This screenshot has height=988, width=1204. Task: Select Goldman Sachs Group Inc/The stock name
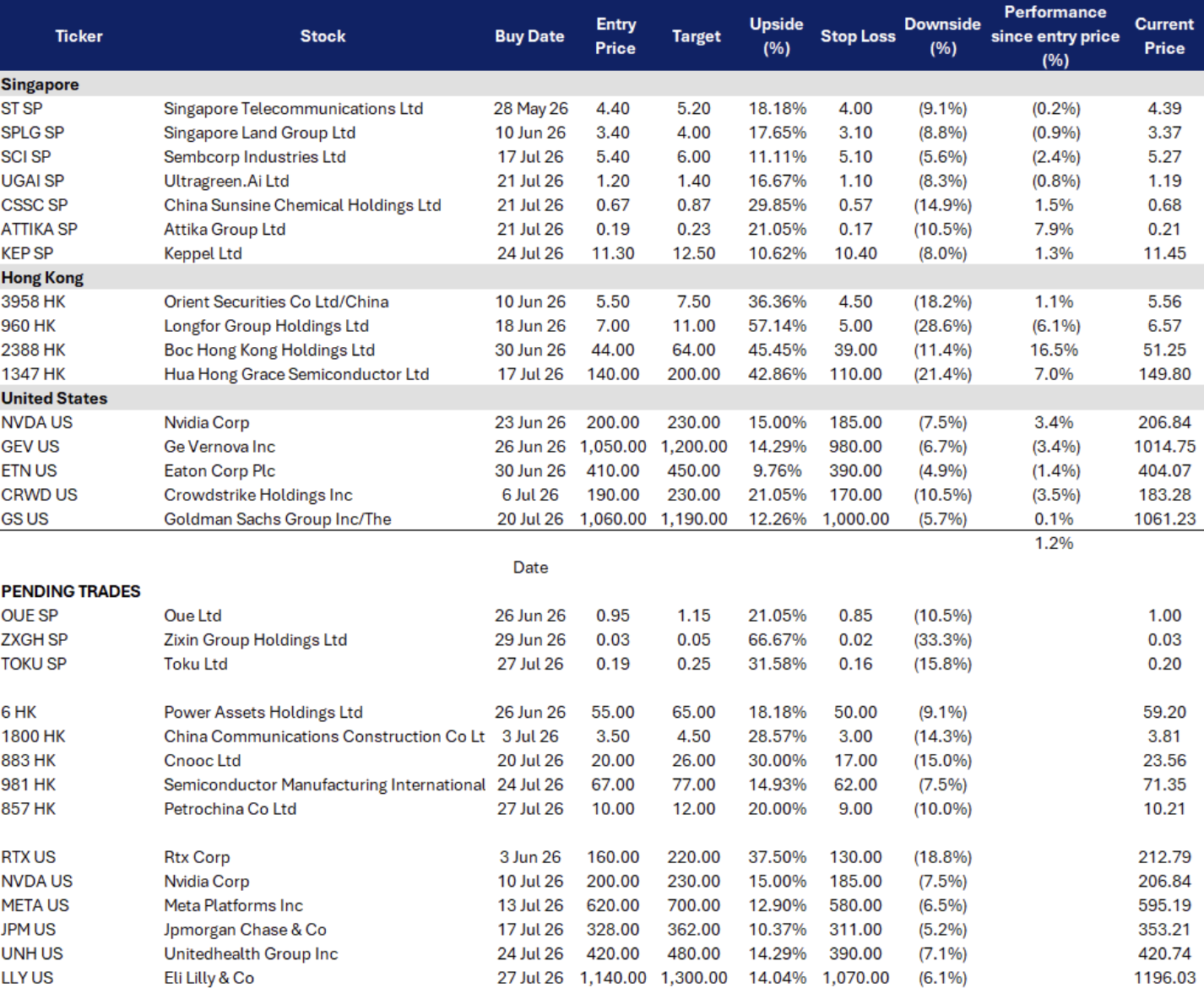pos(278,519)
